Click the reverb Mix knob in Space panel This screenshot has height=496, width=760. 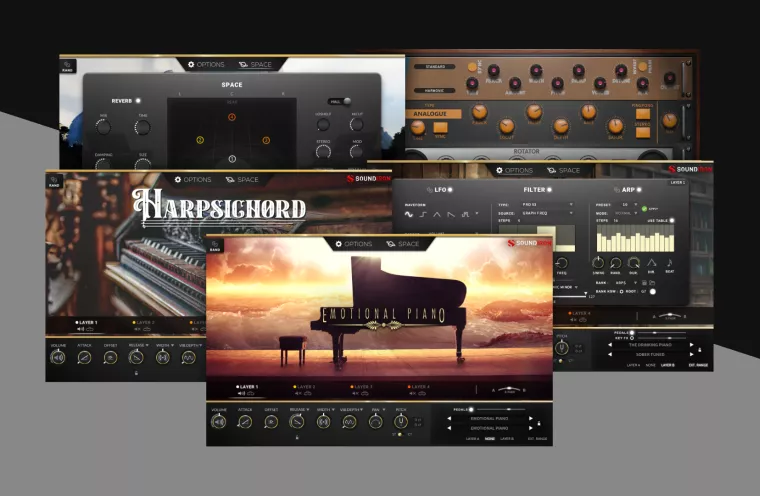103,128
